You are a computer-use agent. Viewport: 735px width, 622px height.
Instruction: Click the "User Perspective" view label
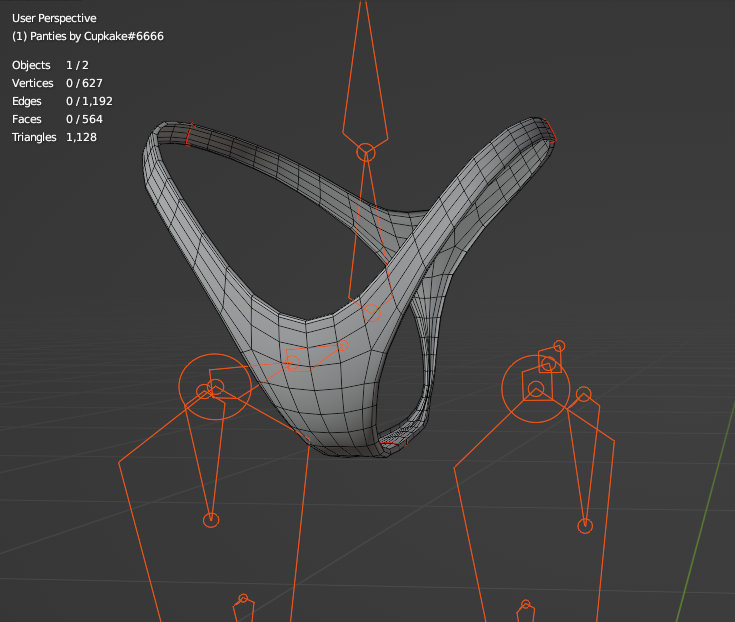click(x=54, y=18)
